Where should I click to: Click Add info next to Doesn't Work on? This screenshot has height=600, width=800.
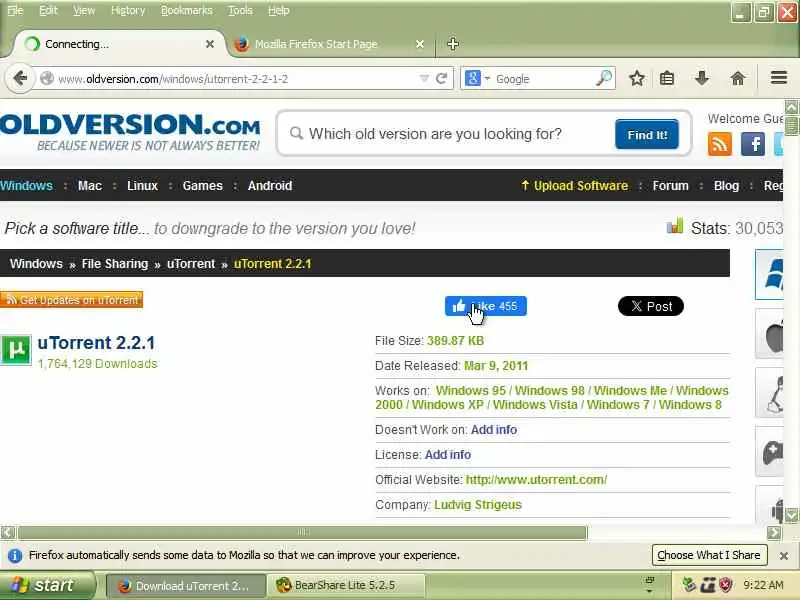(494, 430)
